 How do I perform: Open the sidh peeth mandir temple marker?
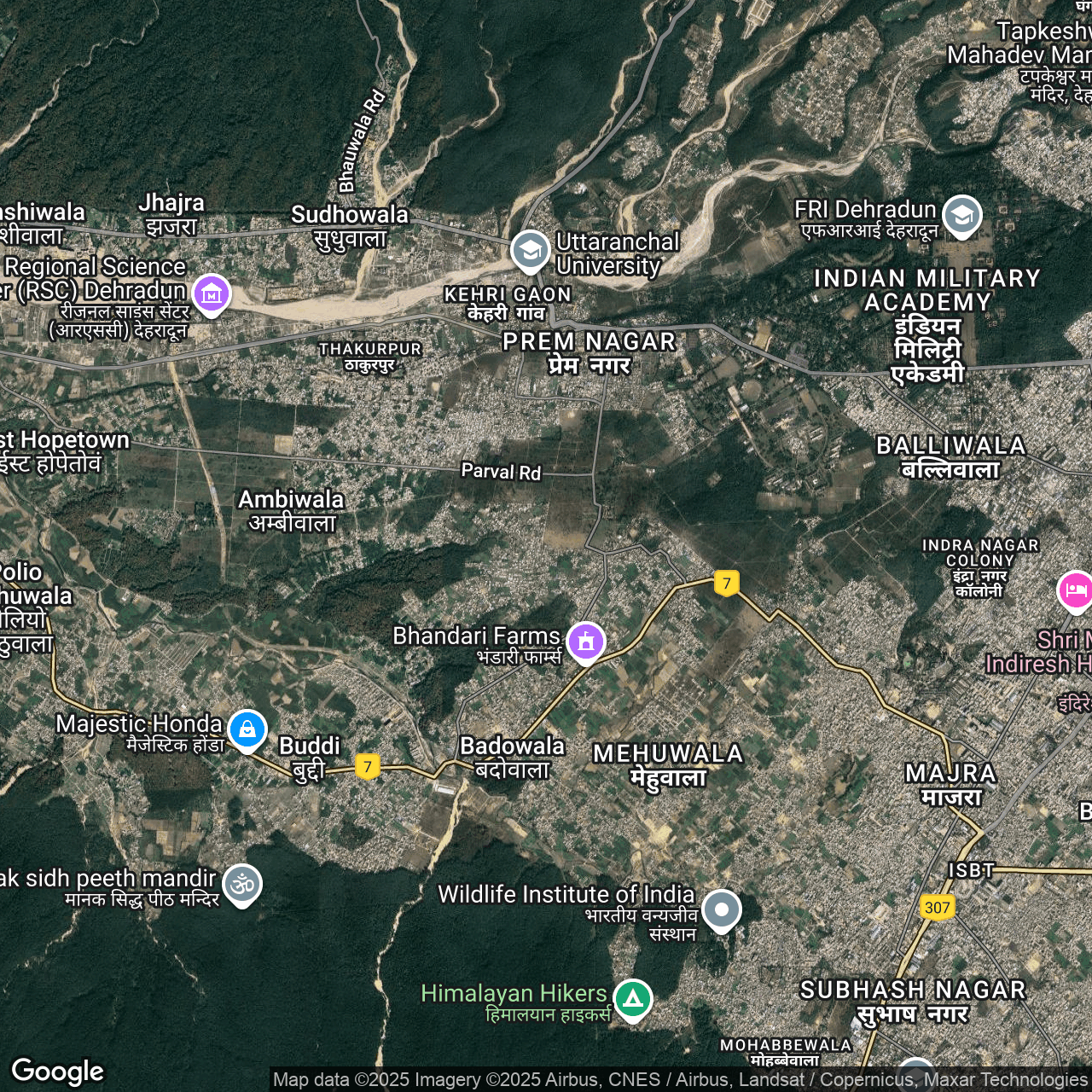click(x=242, y=885)
